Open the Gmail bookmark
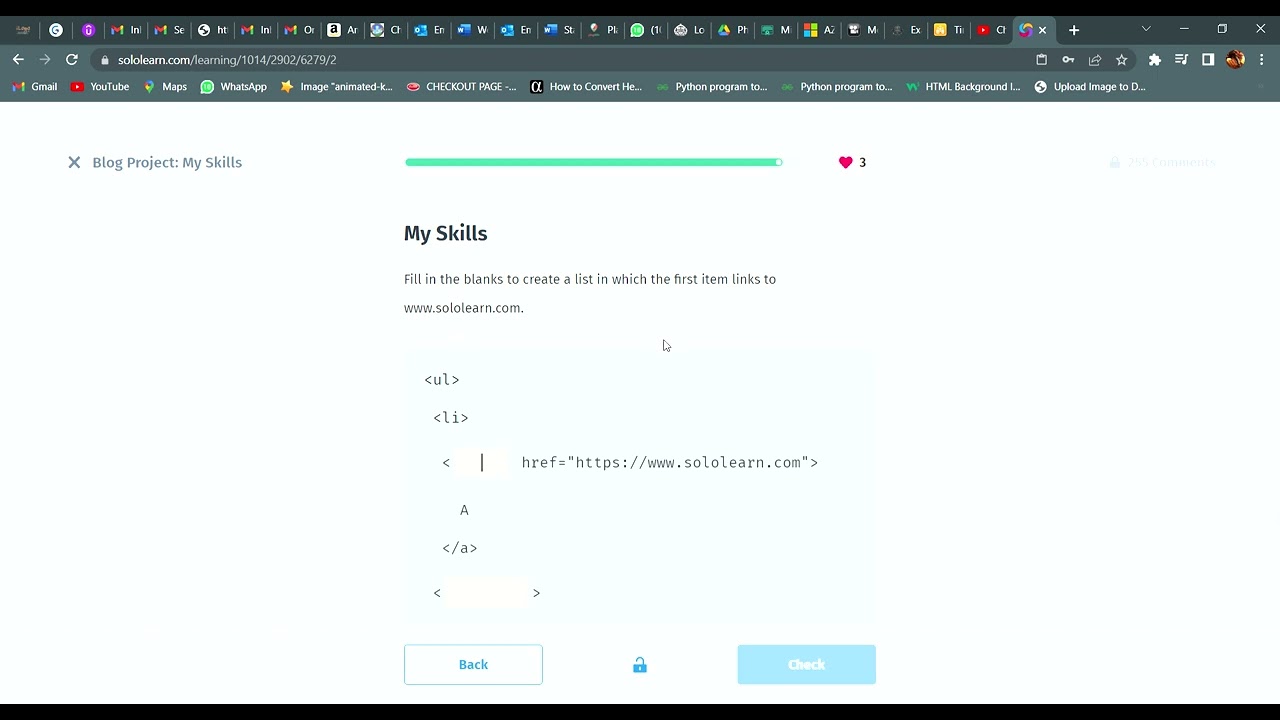Screen dimensions: 1280x720 (x=35, y=87)
